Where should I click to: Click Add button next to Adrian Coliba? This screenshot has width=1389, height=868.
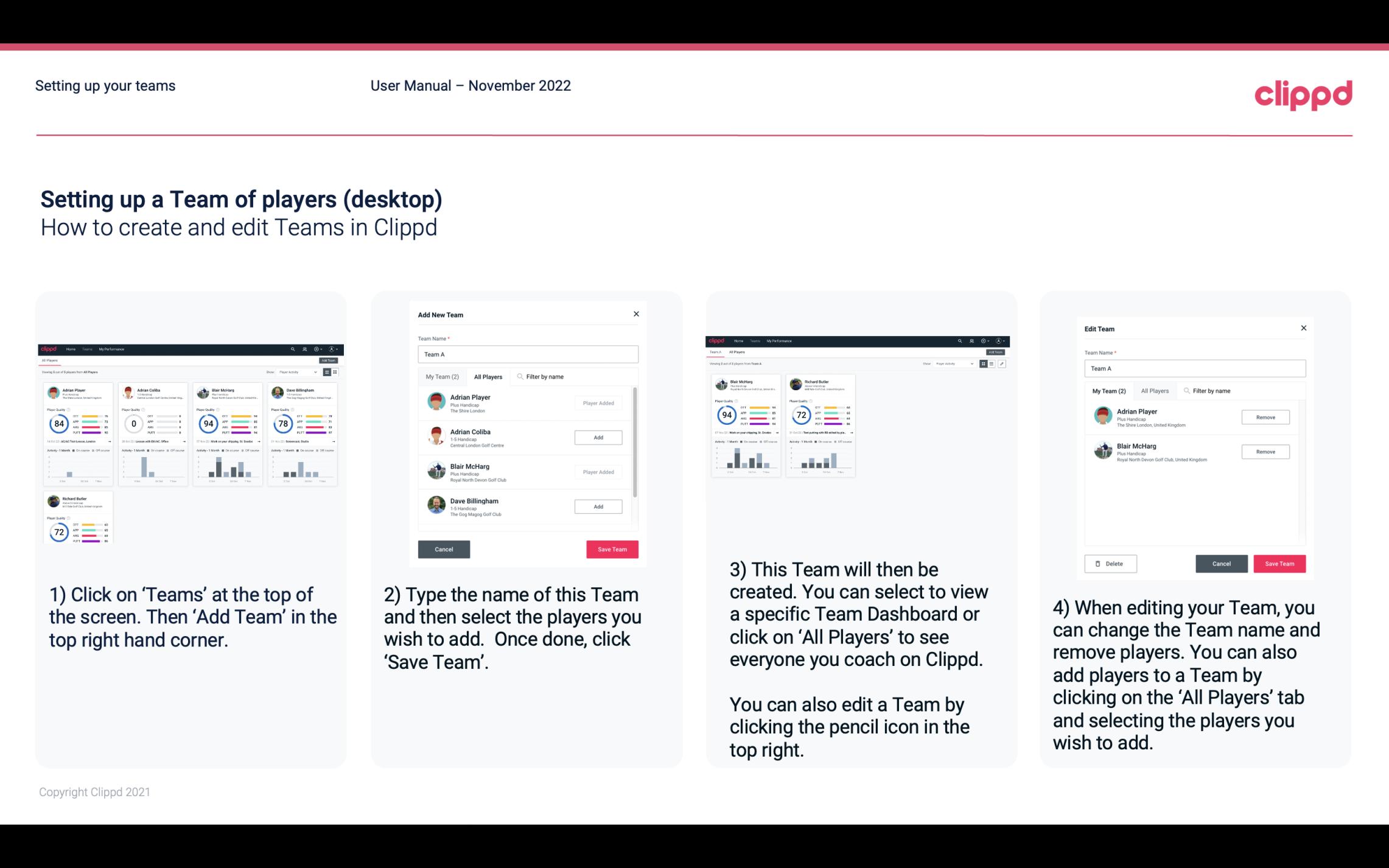point(598,436)
